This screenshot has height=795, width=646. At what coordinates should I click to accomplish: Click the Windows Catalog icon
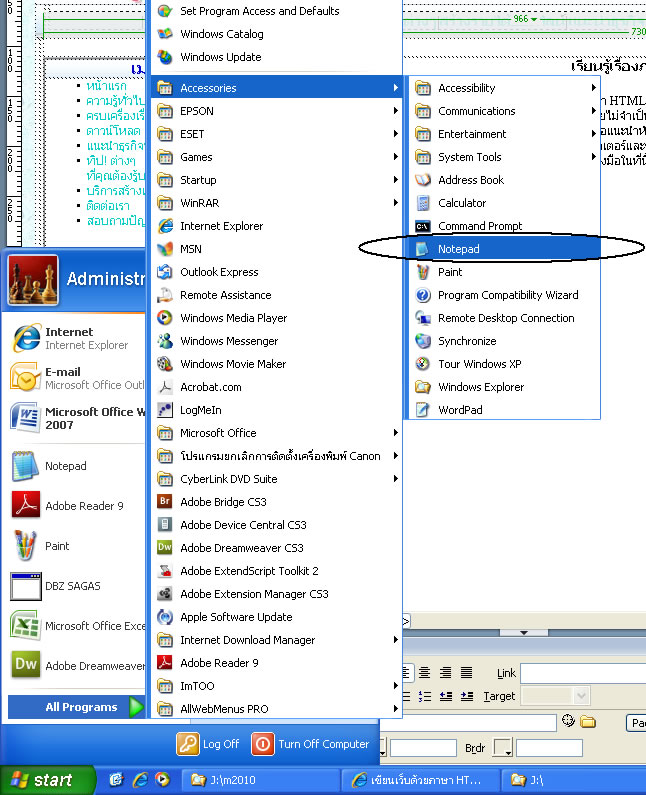pyautogui.click(x=165, y=34)
